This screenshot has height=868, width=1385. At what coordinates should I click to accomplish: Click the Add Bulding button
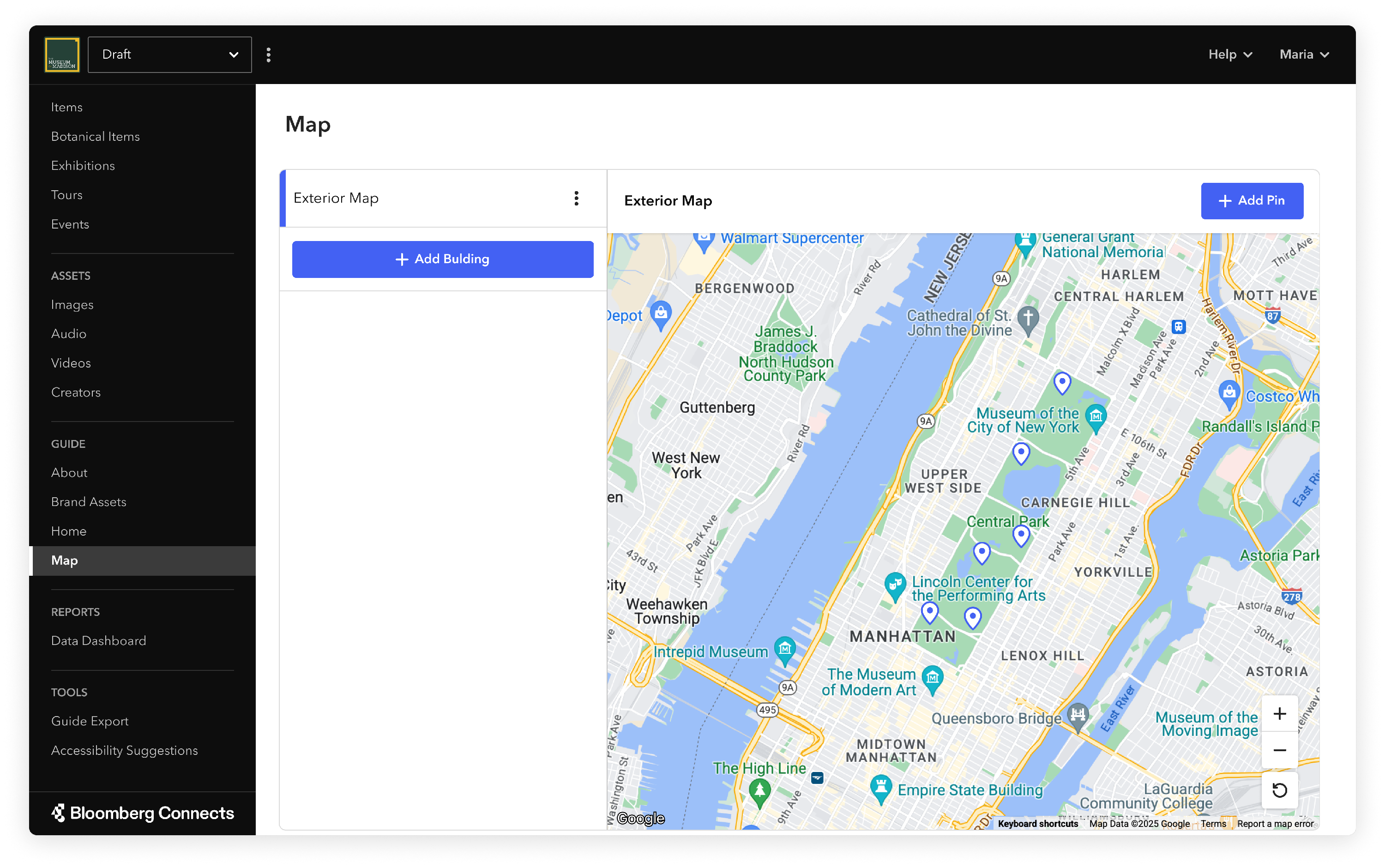point(443,259)
